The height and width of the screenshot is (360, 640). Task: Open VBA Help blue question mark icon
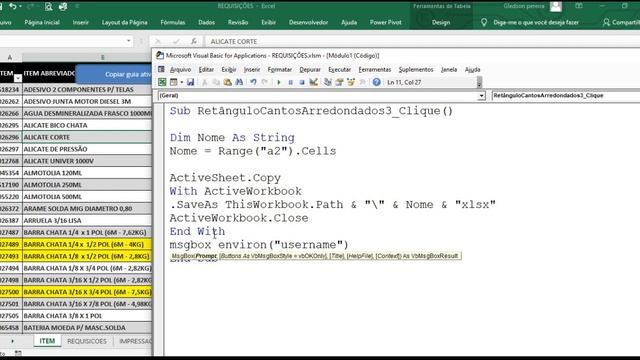(x=376, y=82)
